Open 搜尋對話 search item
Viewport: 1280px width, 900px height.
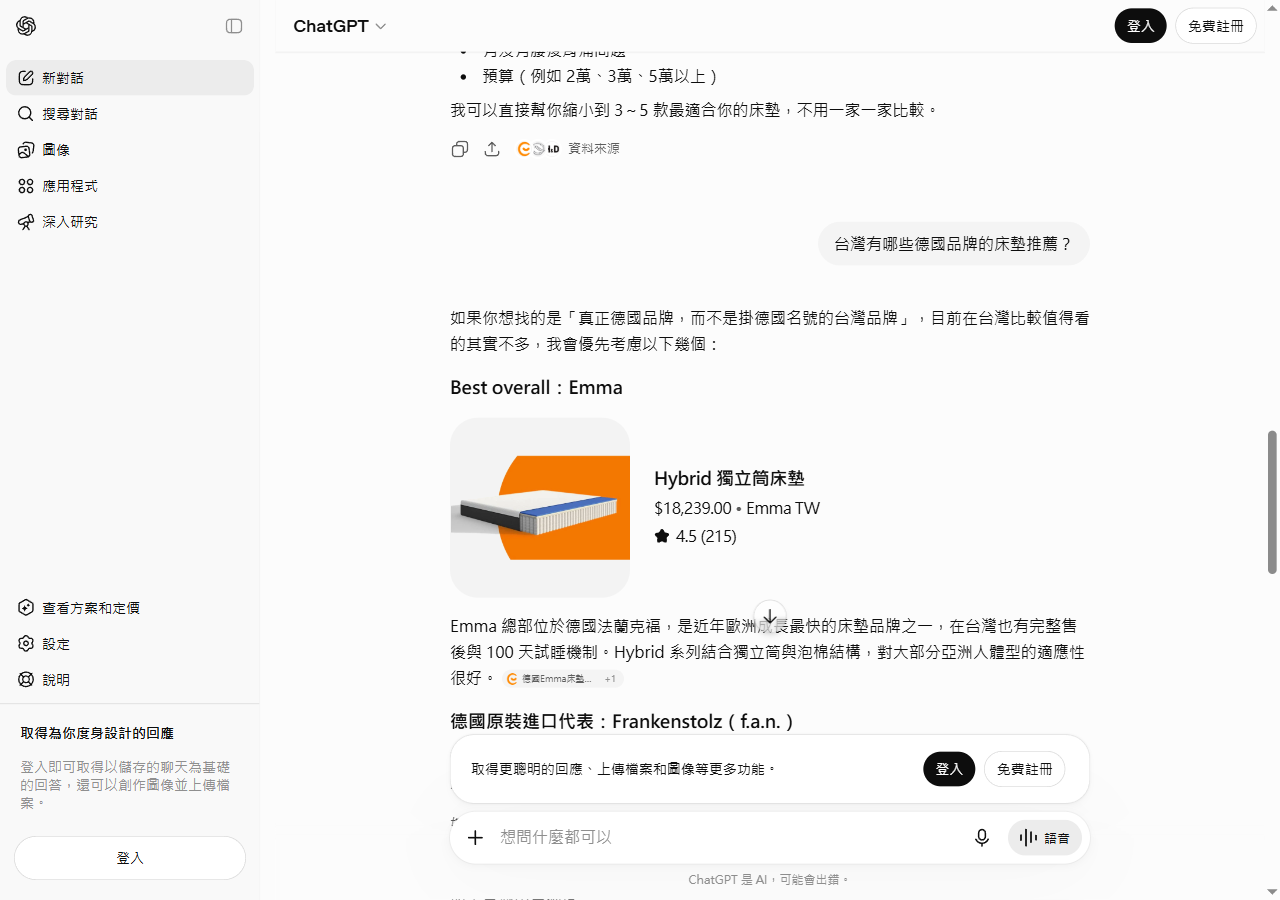coord(130,114)
